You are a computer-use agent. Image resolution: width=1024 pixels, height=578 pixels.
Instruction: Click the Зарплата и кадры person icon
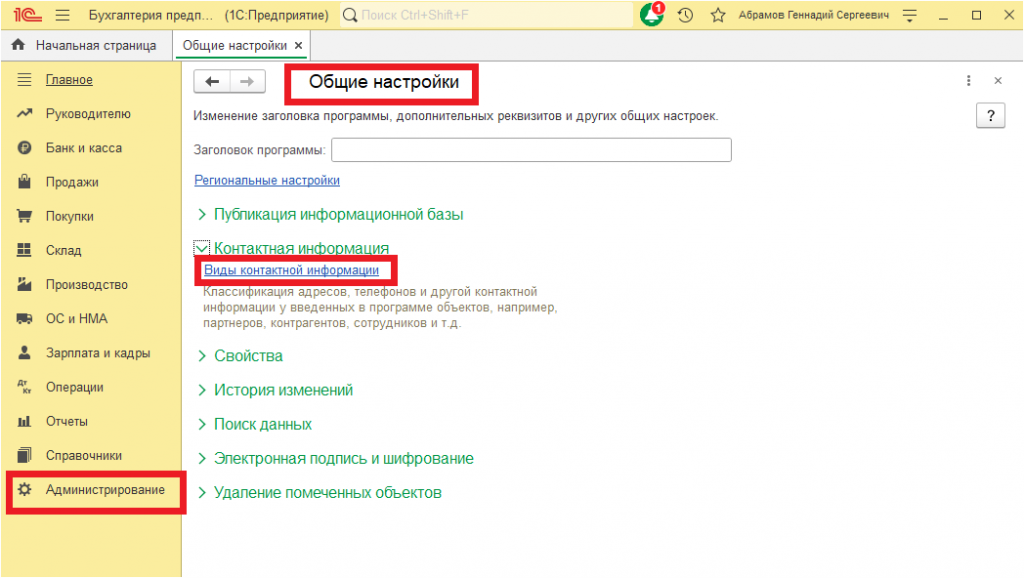(x=24, y=353)
